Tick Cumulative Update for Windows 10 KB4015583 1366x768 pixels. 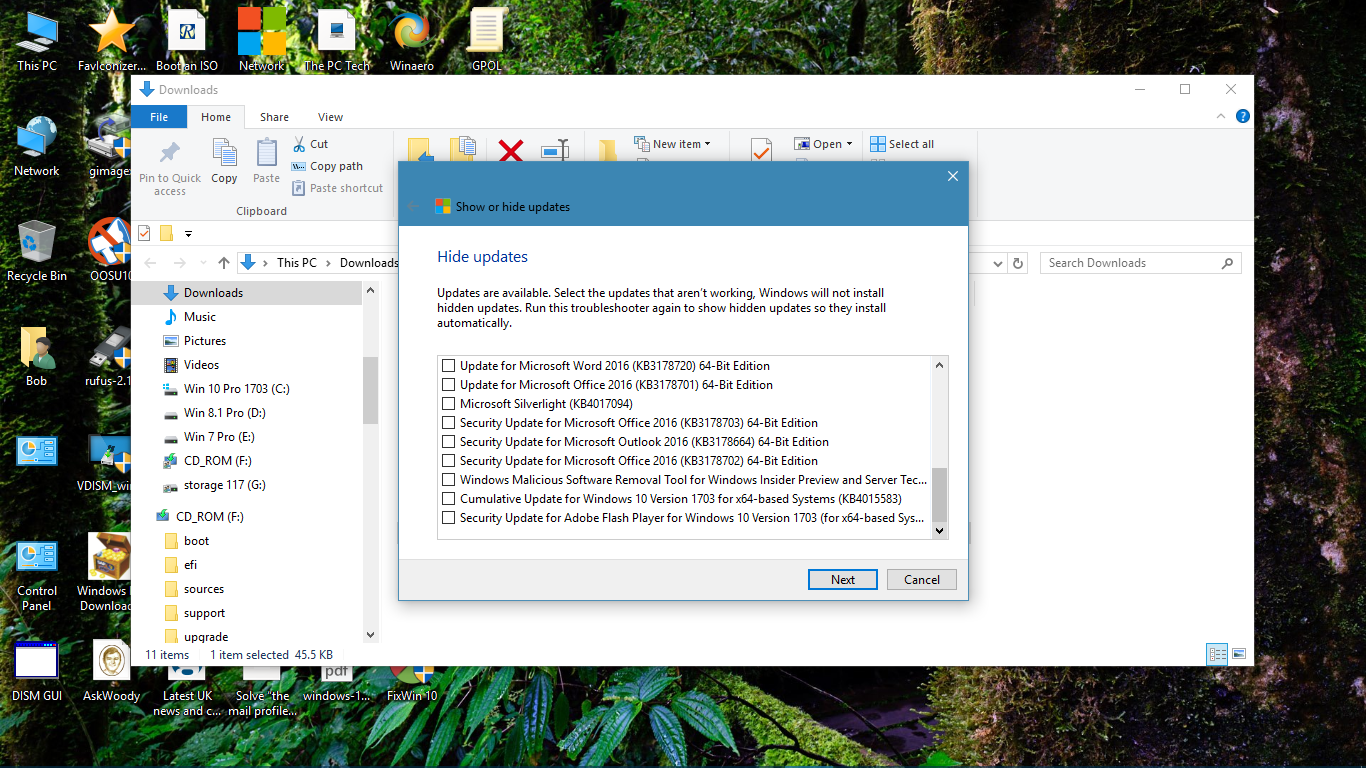[448, 499]
